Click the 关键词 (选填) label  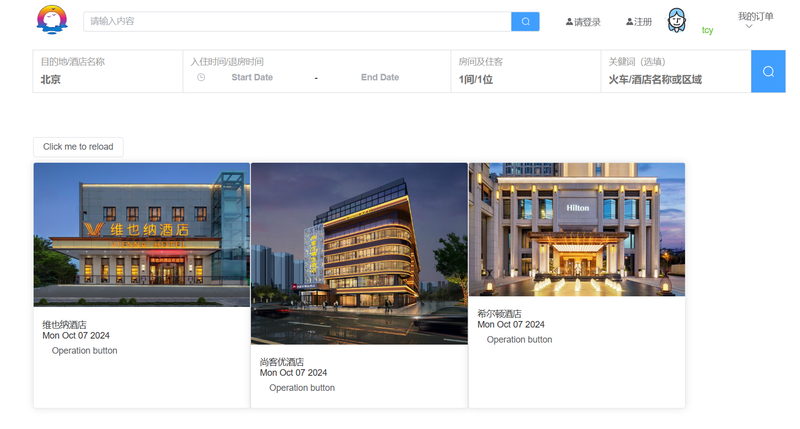pyautogui.click(x=637, y=62)
